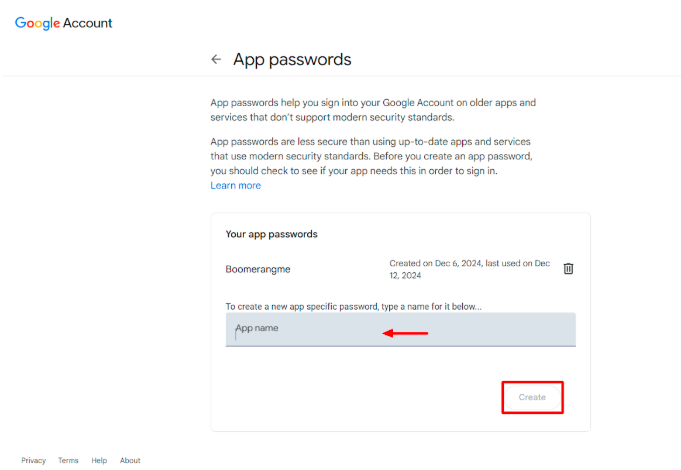Click the App passwords page title

[292, 60]
